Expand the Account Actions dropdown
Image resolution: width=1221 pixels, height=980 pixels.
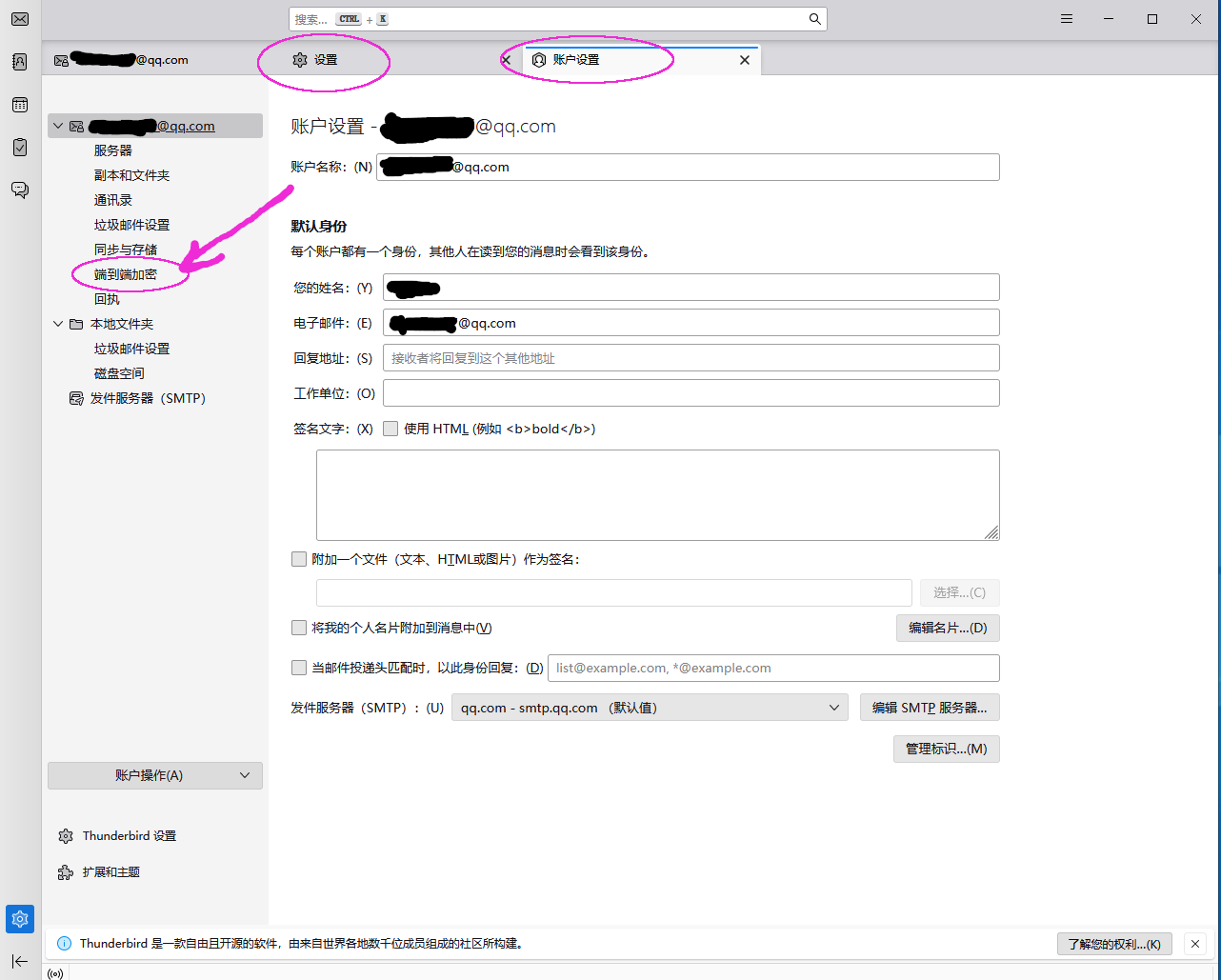point(155,775)
